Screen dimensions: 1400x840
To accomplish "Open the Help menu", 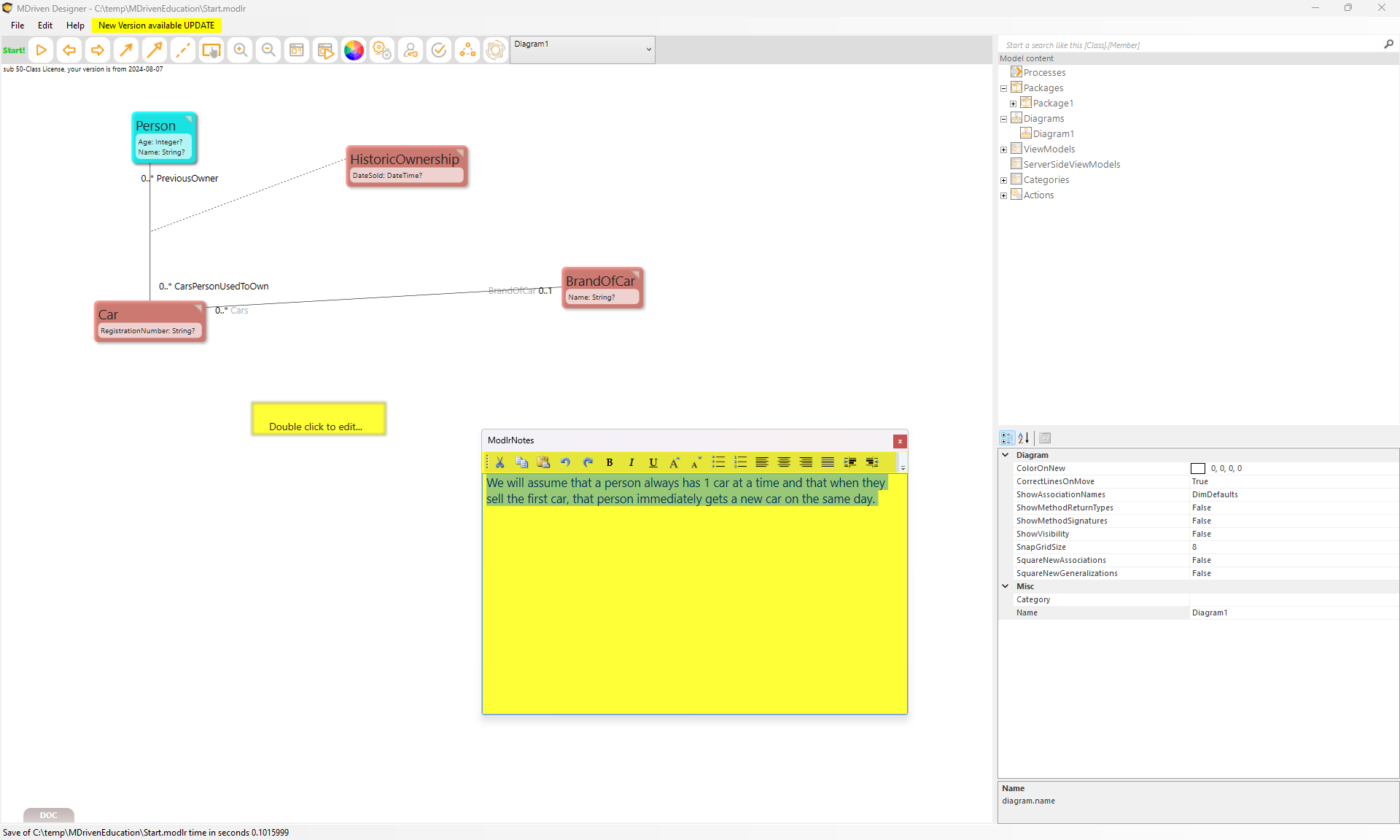I will (75, 26).
